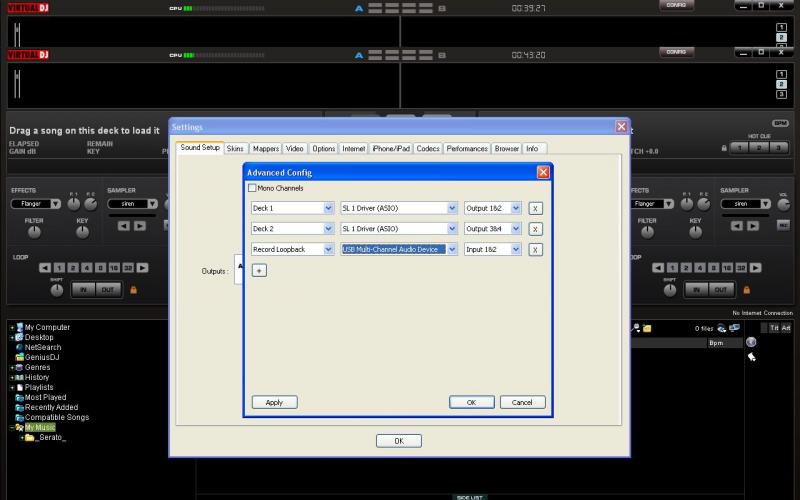Click Apply in Advanced Config

tap(274, 403)
